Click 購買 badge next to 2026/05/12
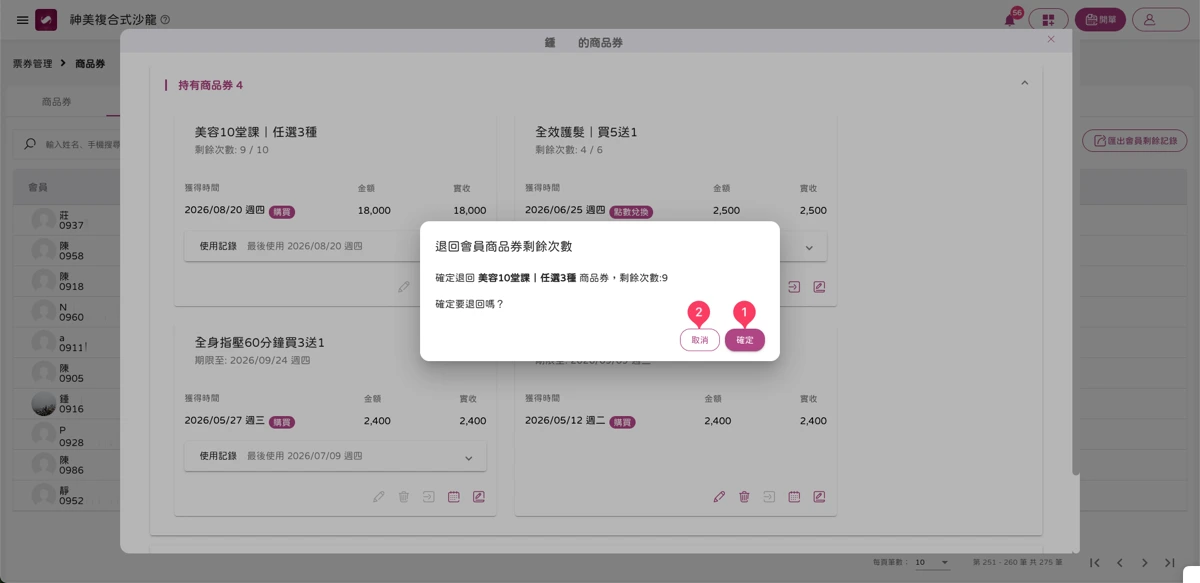 622,422
